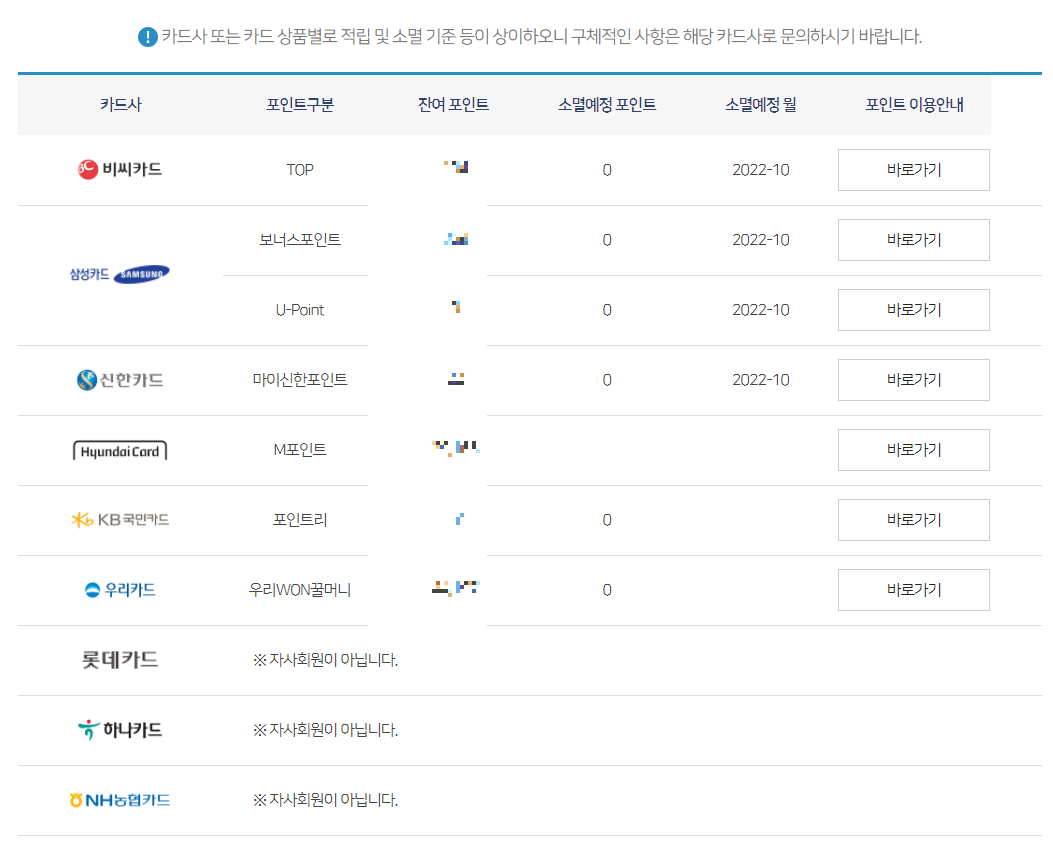Click the 포인트 이용안내 column header
Screen dimensions: 1053x845
(914, 105)
